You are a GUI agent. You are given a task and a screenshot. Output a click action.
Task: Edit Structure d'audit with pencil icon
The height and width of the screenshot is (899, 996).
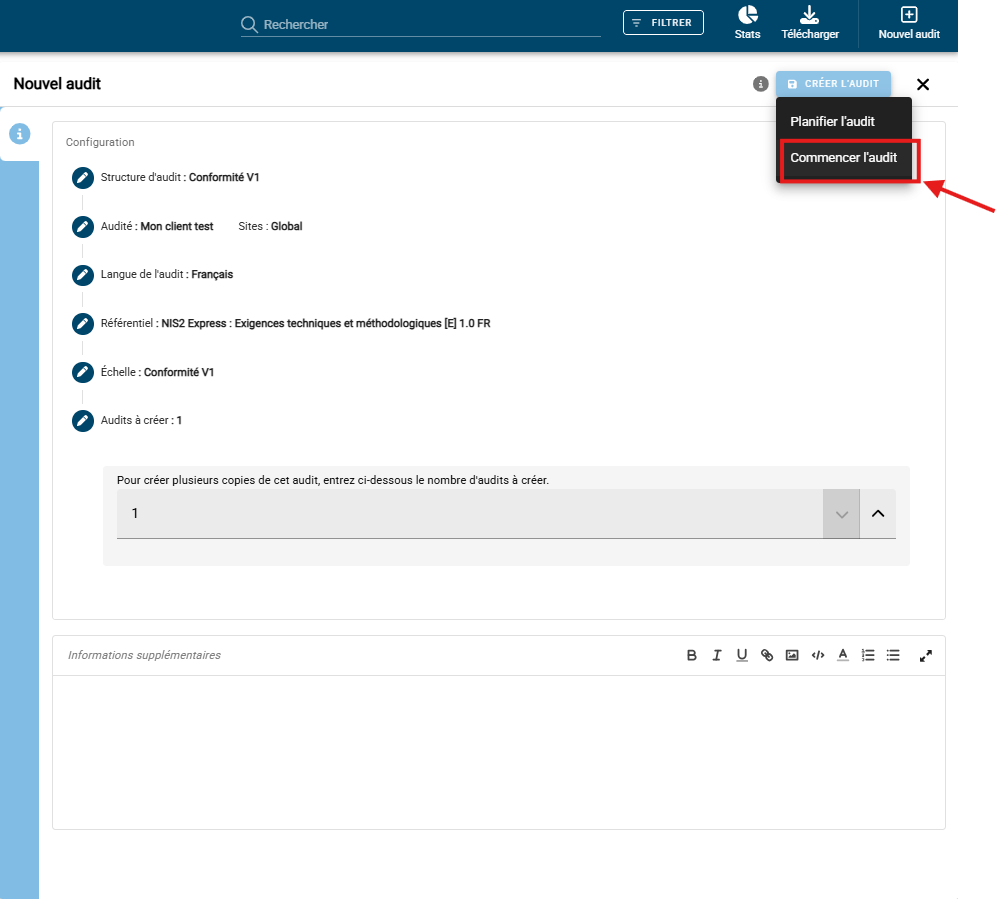pos(83,178)
